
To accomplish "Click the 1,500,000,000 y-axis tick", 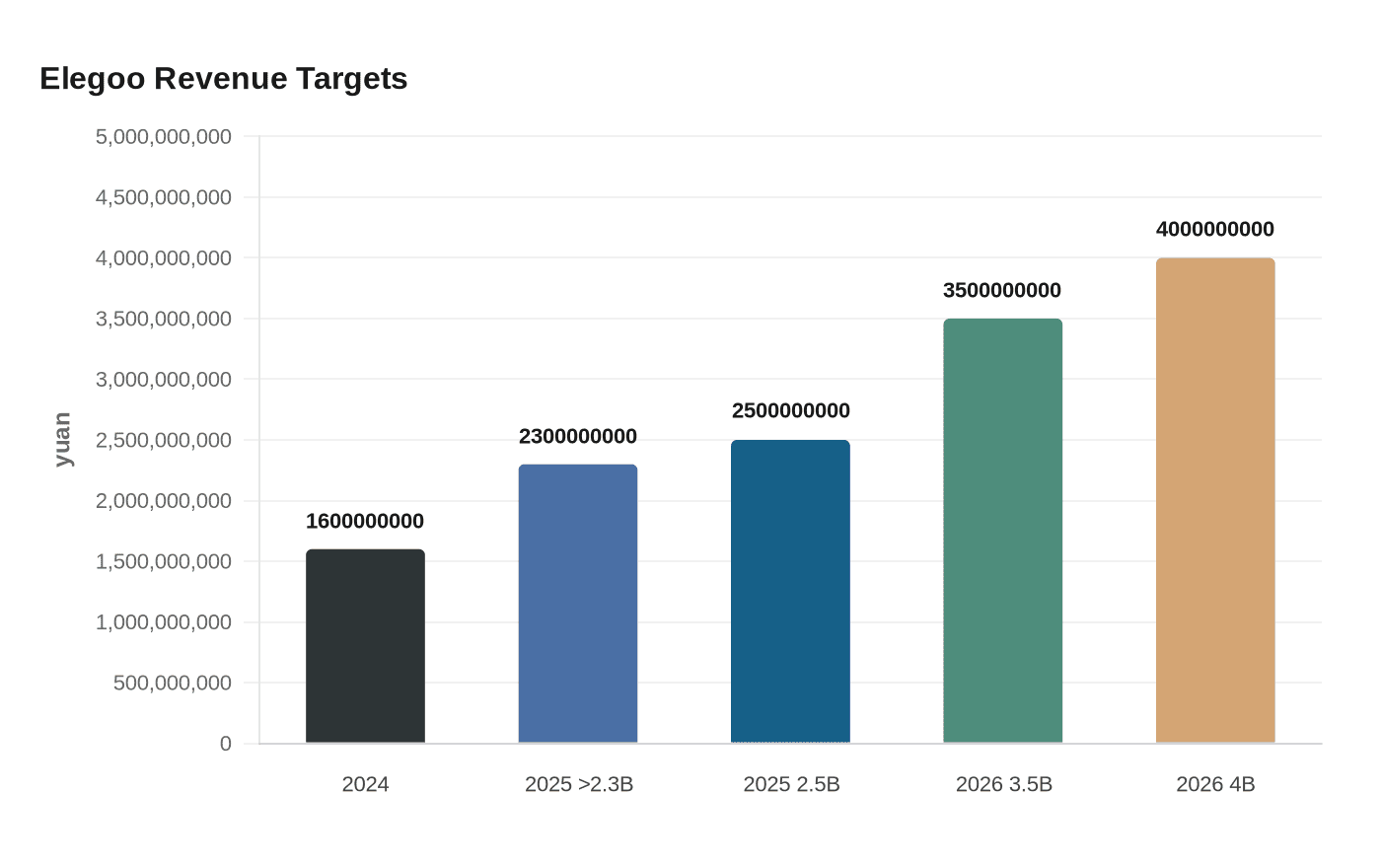I will (x=164, y=561).
